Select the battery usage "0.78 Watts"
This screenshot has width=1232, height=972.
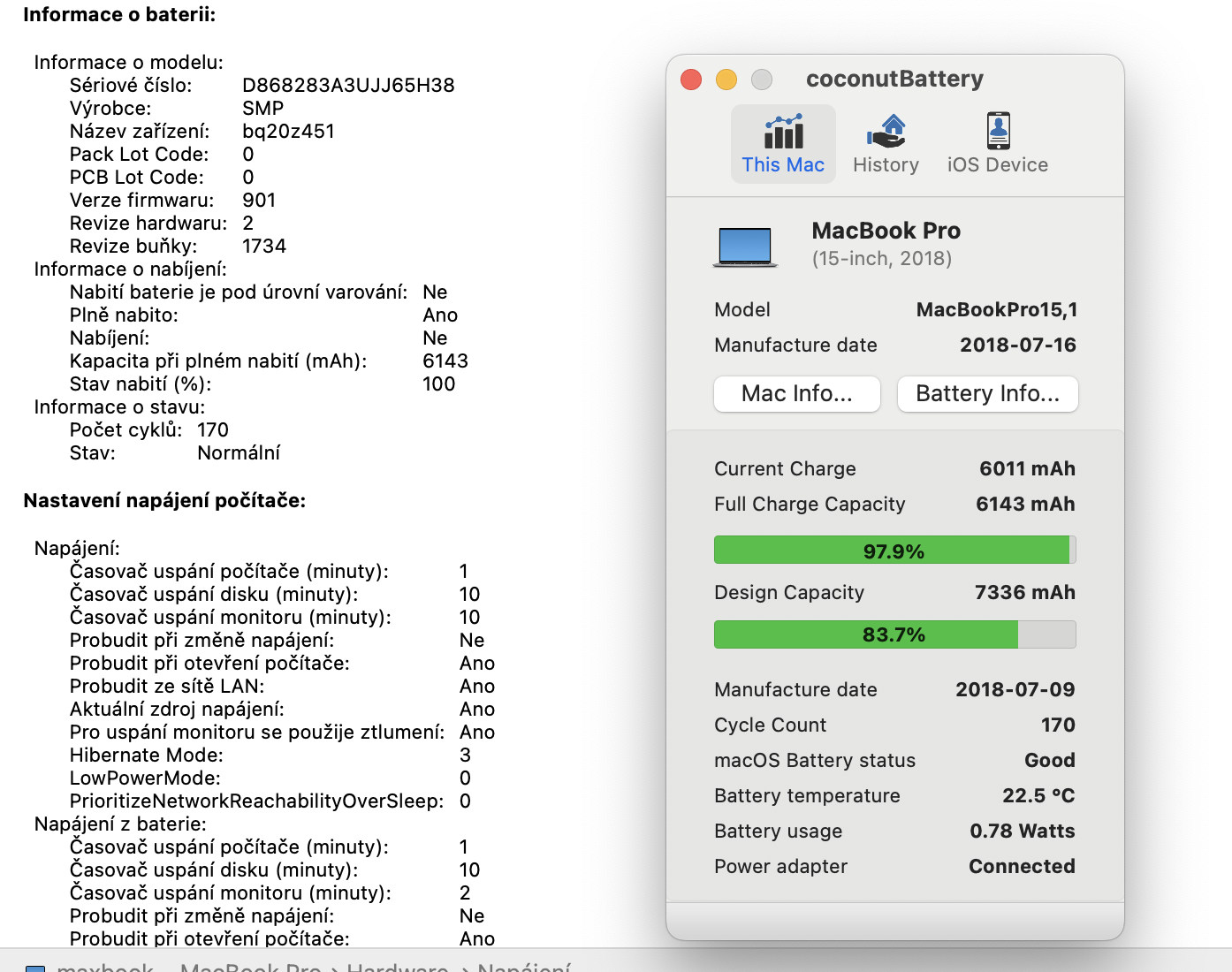[x=1023, y=831]
